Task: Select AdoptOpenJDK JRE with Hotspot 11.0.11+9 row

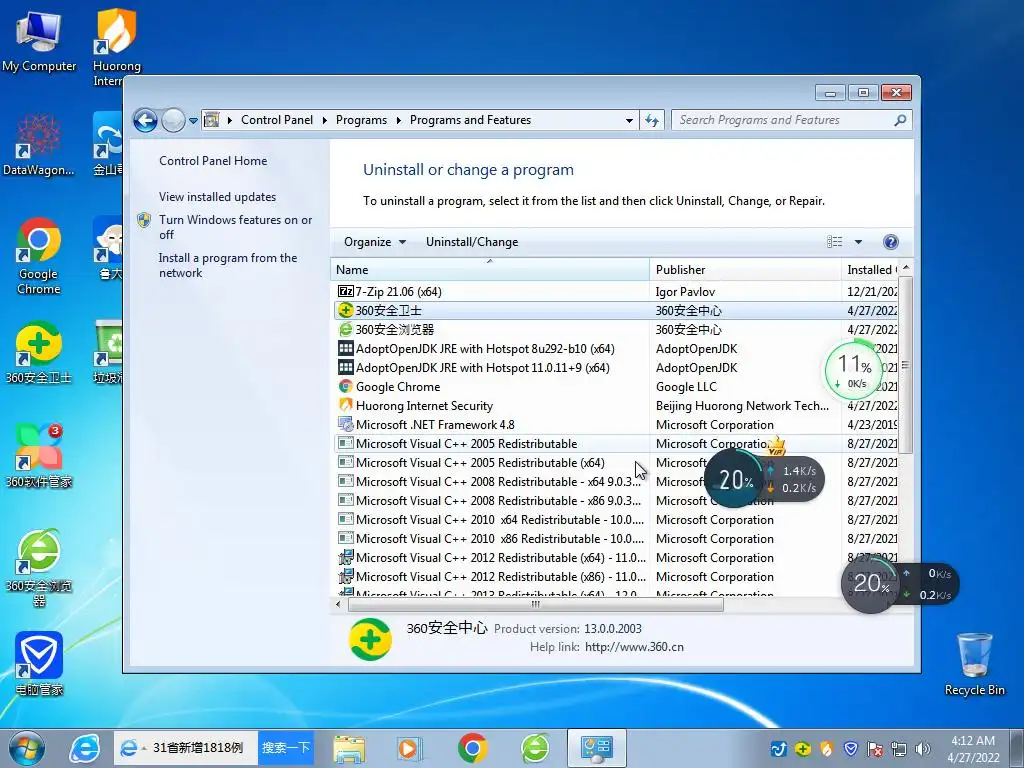Action: coord(614,368)
